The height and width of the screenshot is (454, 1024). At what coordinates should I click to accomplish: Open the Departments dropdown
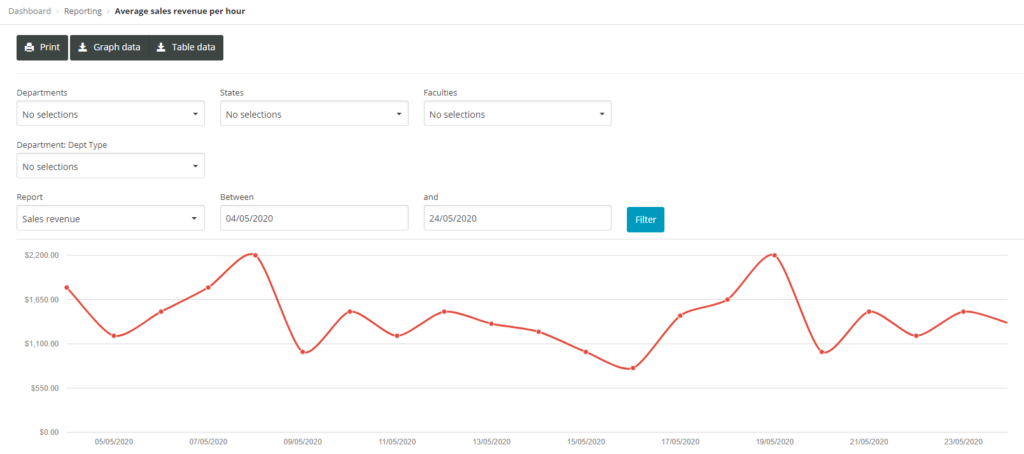coord(110,114)
